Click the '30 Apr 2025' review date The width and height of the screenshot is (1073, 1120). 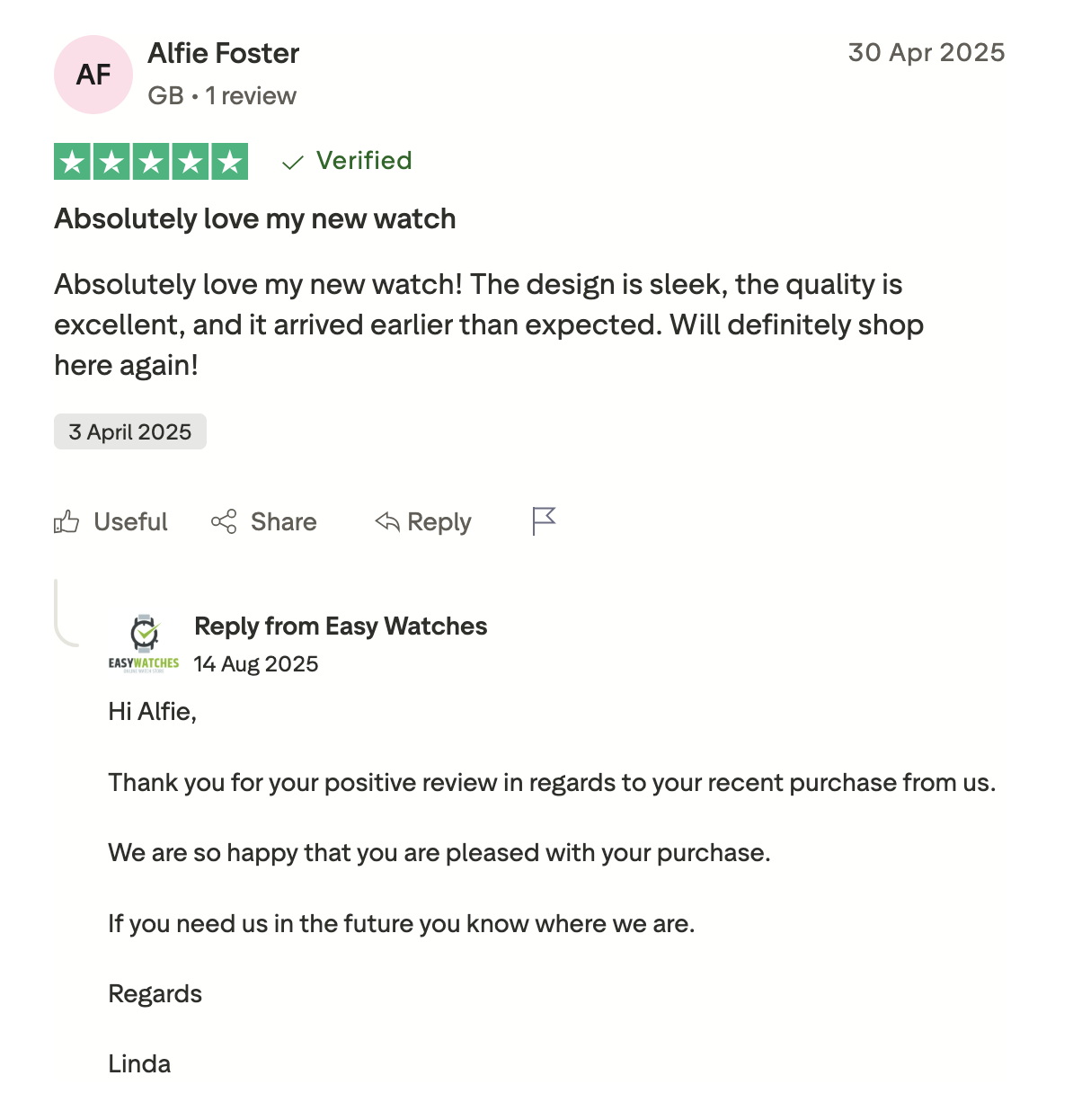[927, 52]
